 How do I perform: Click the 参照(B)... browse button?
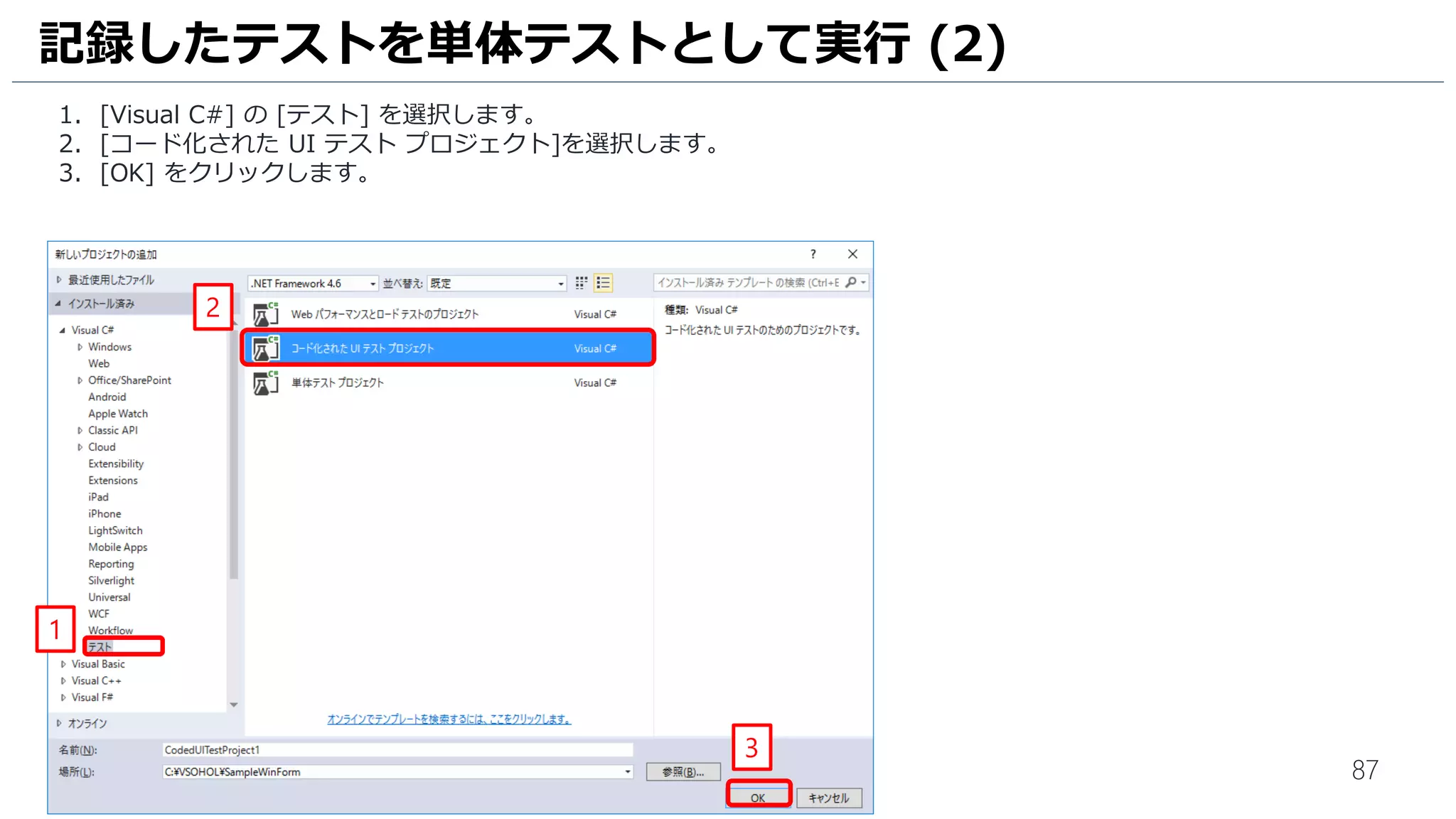coord(683,772)
